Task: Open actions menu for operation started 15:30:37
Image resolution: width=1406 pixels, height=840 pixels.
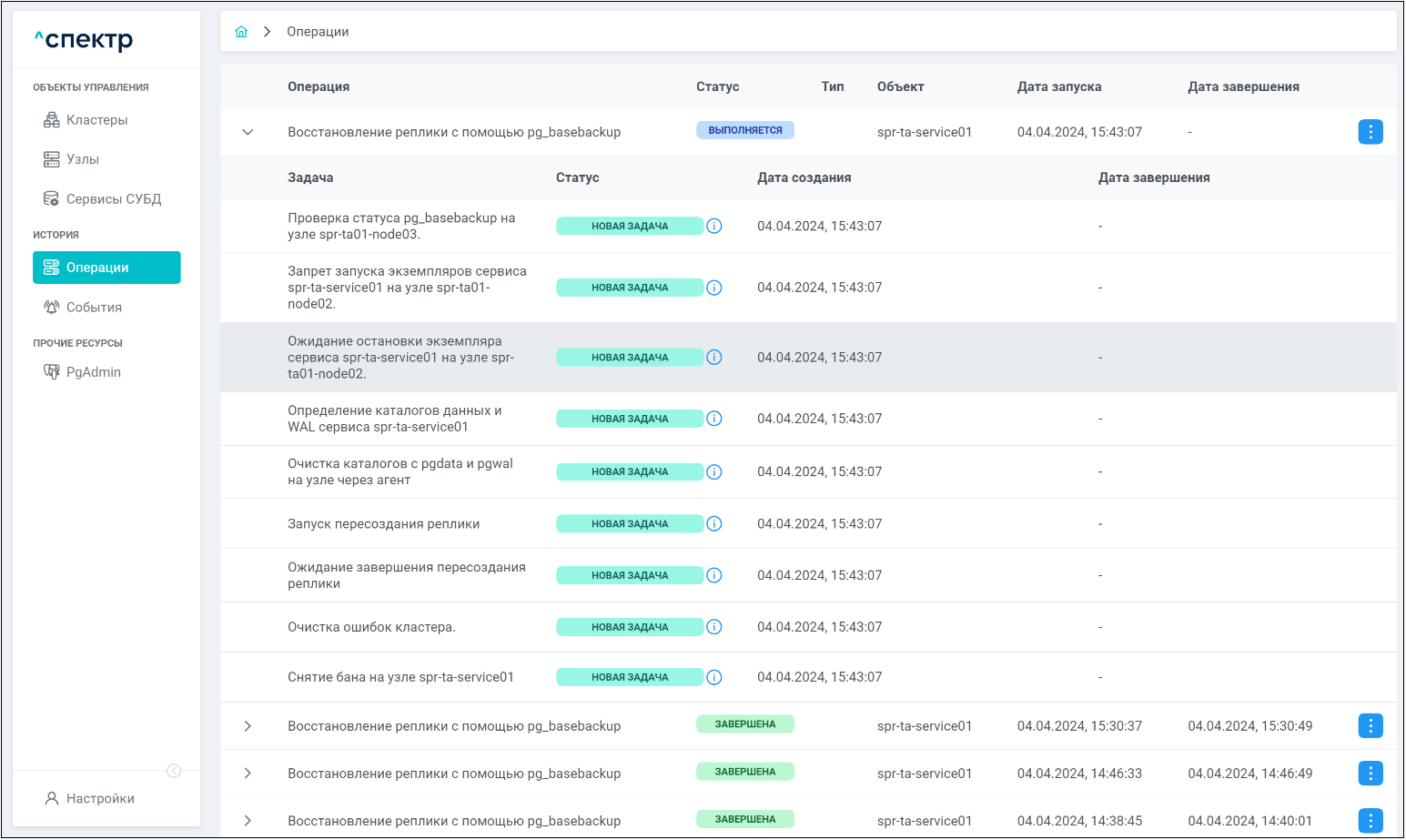Action: pos(1370,726)
